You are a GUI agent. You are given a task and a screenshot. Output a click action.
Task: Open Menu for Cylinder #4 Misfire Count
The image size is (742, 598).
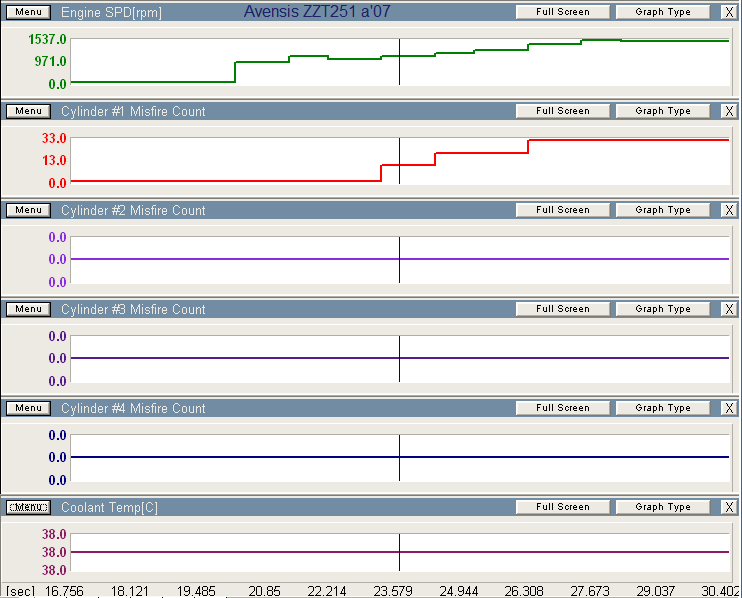28,408
